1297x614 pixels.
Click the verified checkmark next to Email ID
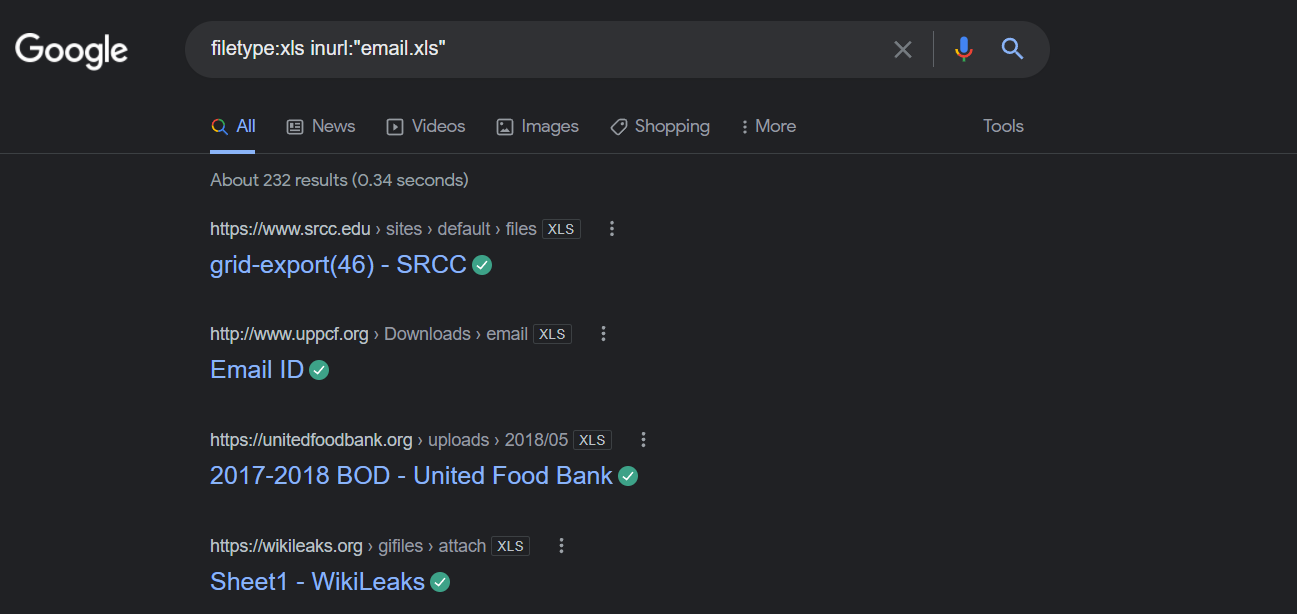[x=318, y=369]
